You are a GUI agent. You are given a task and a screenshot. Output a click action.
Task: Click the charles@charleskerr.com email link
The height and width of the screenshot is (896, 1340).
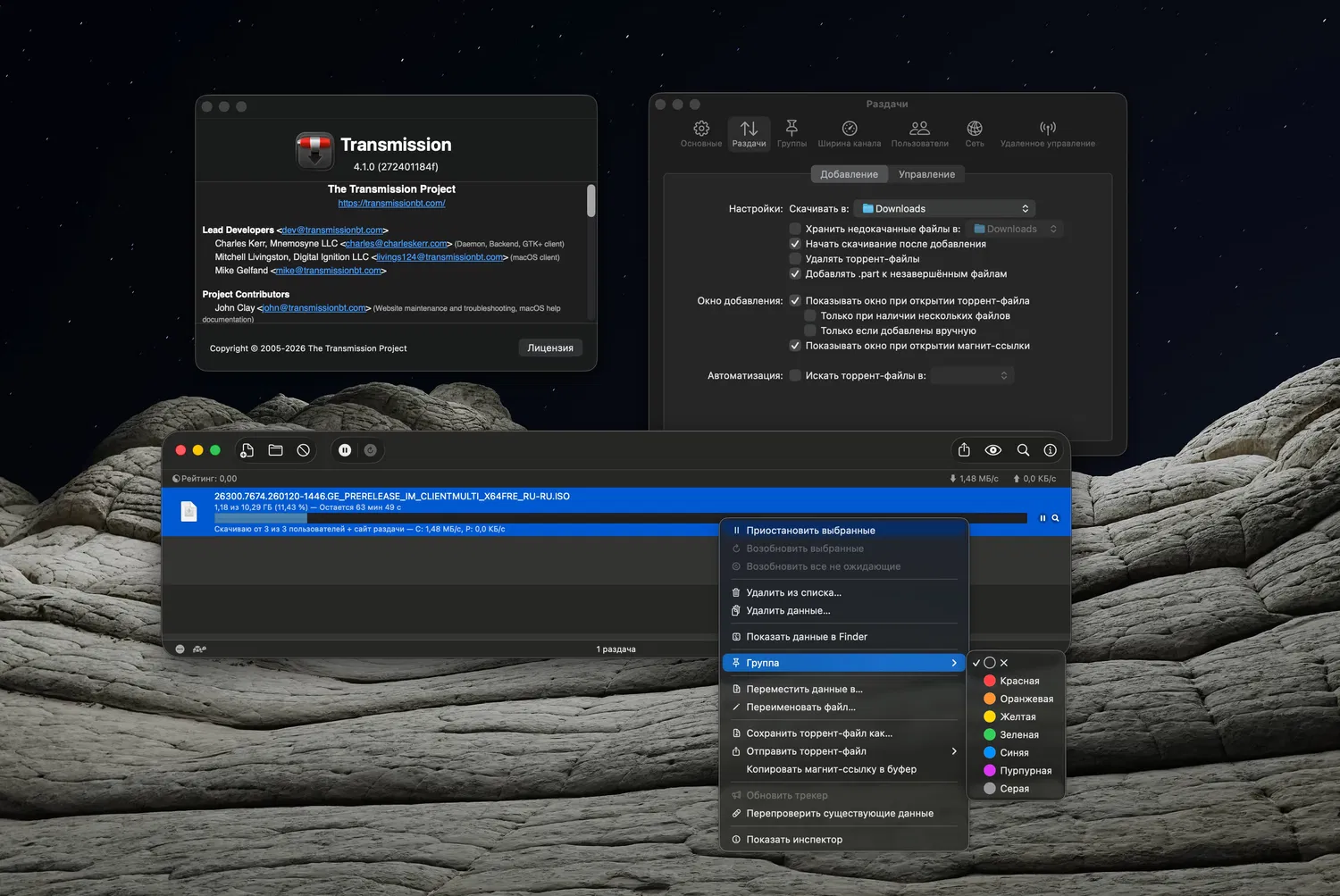pos(396,244)
